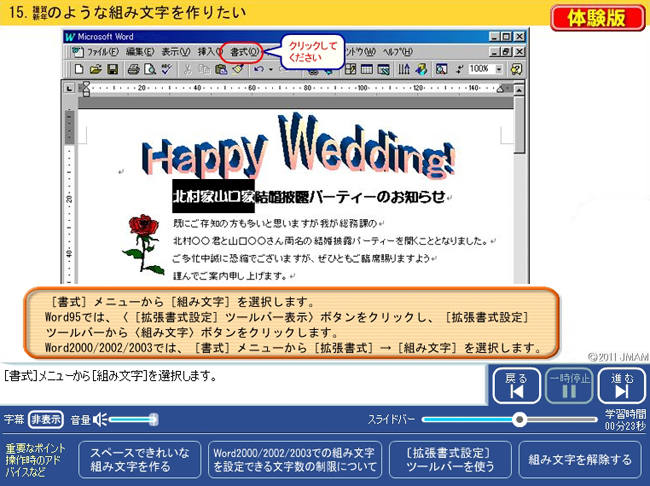650x486 pixels.
Task: Click the Show paragraph marks icon
Action: tap(459, 69)
